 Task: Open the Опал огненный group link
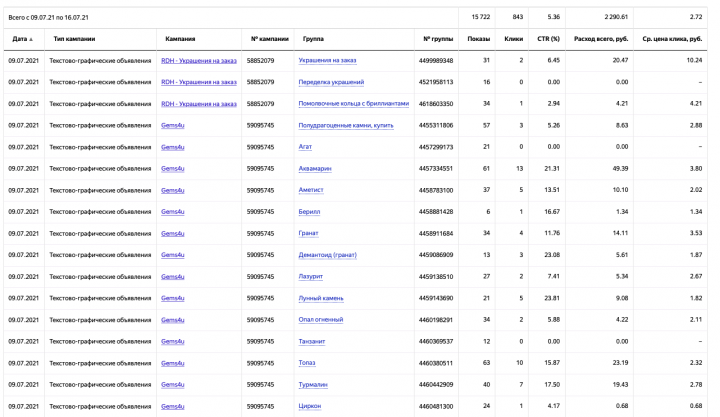click(x=321, y=320)
